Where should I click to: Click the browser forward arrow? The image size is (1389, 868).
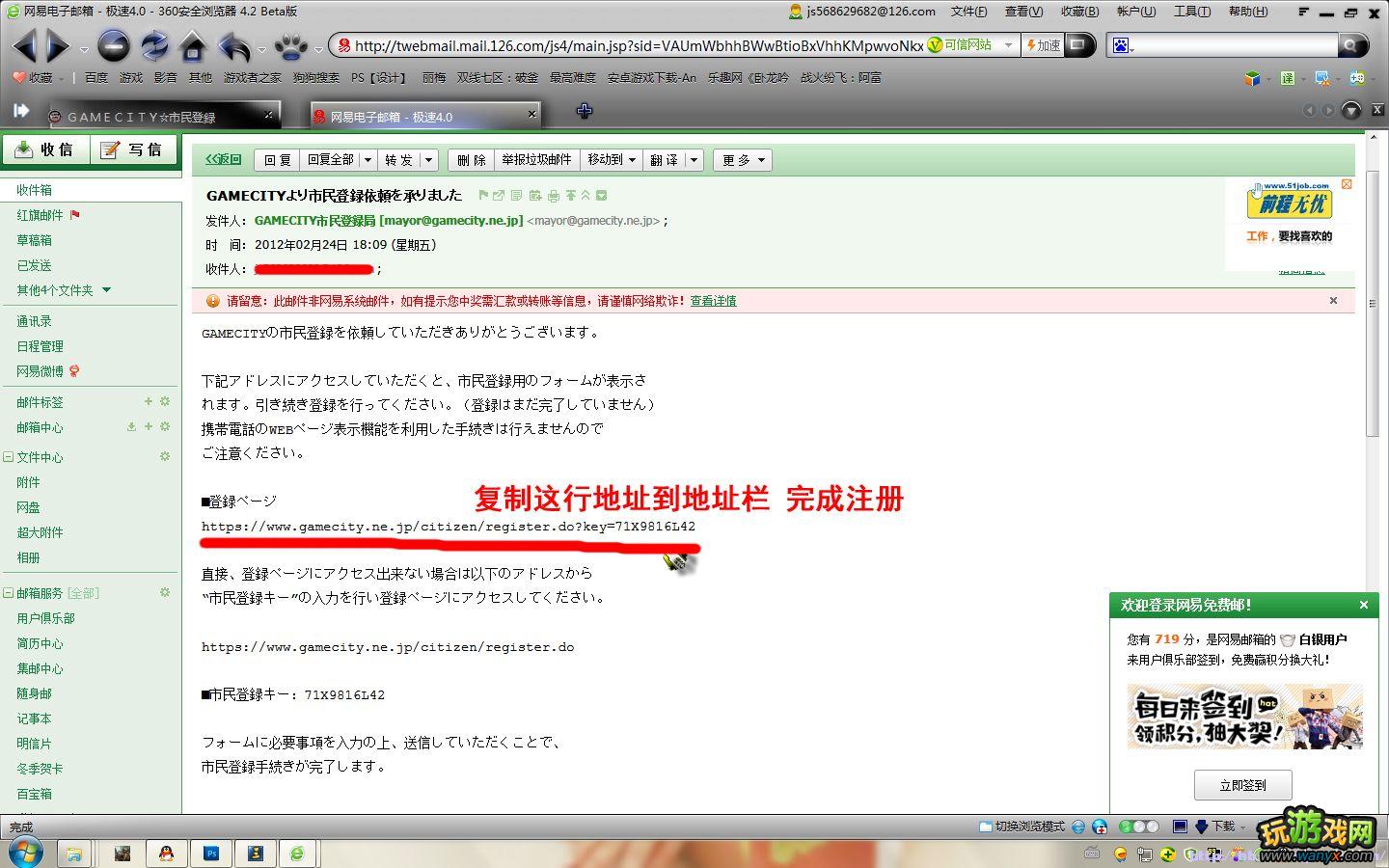(59, 45)
